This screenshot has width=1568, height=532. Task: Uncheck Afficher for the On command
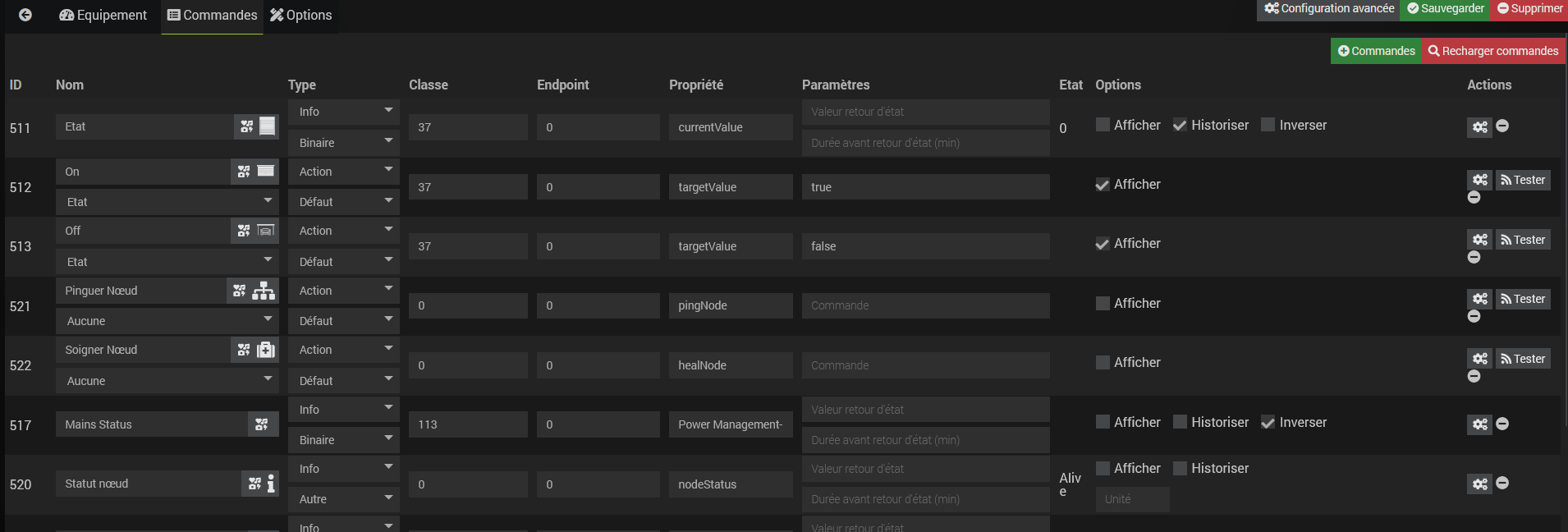click(1103, 185)
